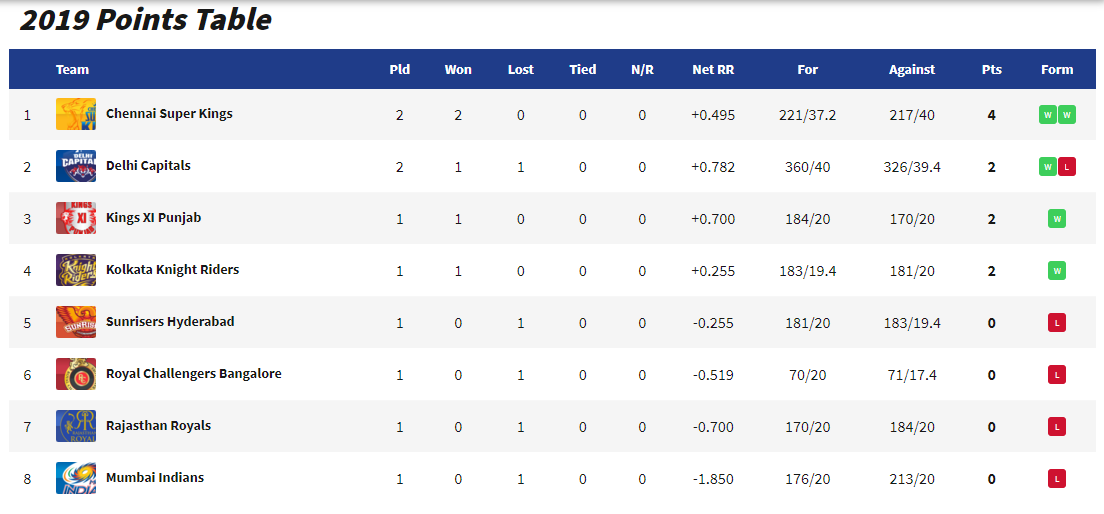Open the Chennai Super Kings team link
This screenshot has height=514, width=1104.
[x=169, y=114]
